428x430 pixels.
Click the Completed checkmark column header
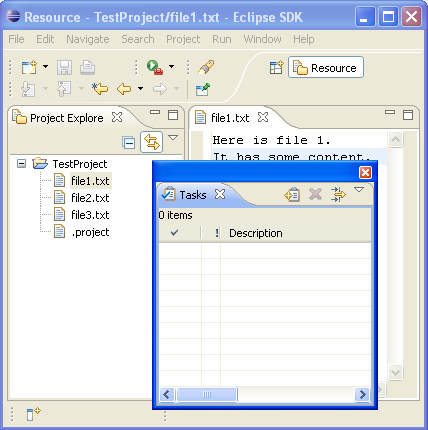180,233
